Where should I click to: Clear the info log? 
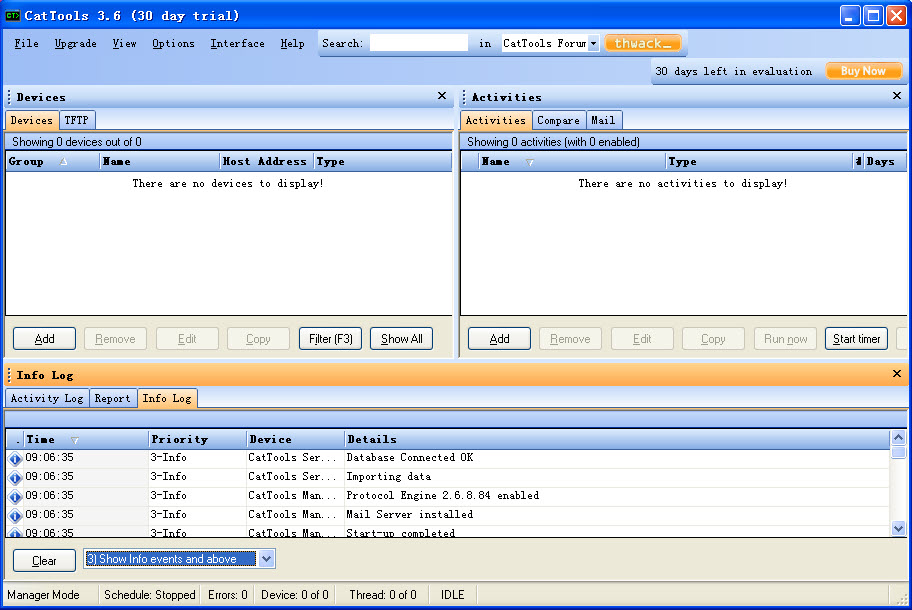pos(44,561)
